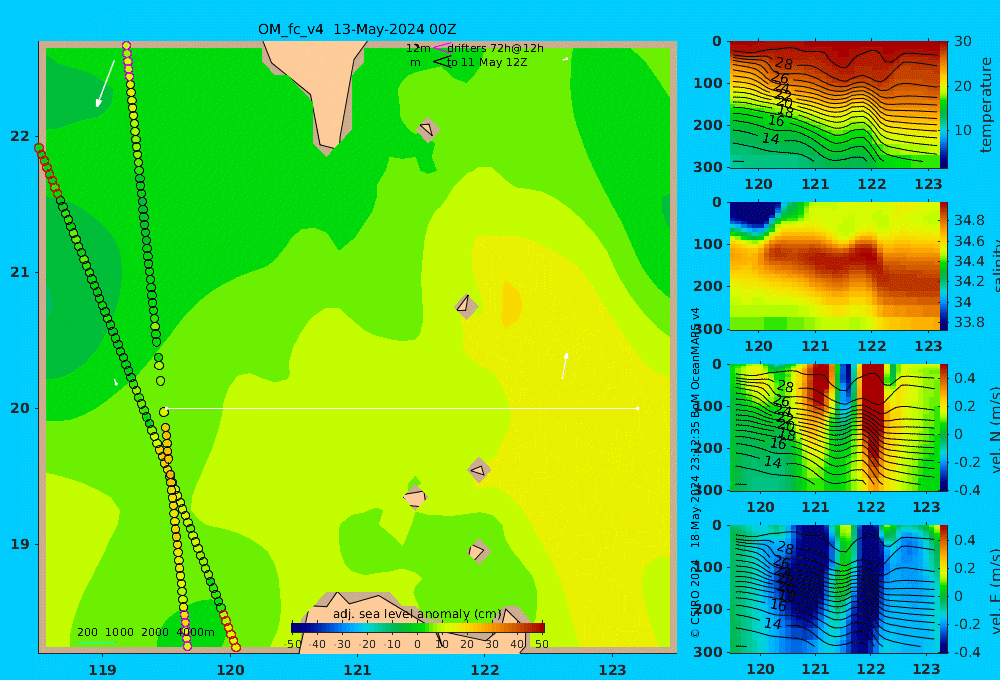The height and width of the screenshot is (680, 1000).
Task: Click the '30' temperature colorbar tick
Action: [x=963, y=41]
